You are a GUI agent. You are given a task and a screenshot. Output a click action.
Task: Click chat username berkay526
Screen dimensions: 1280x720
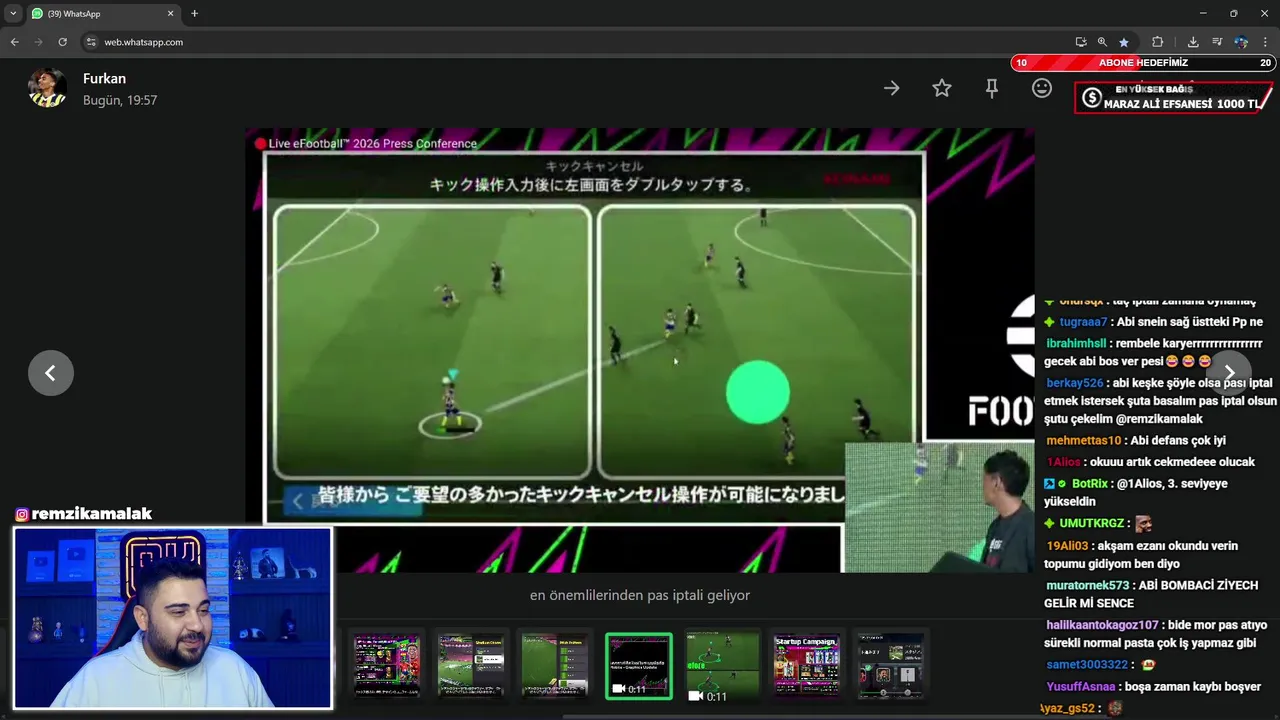1075,383
